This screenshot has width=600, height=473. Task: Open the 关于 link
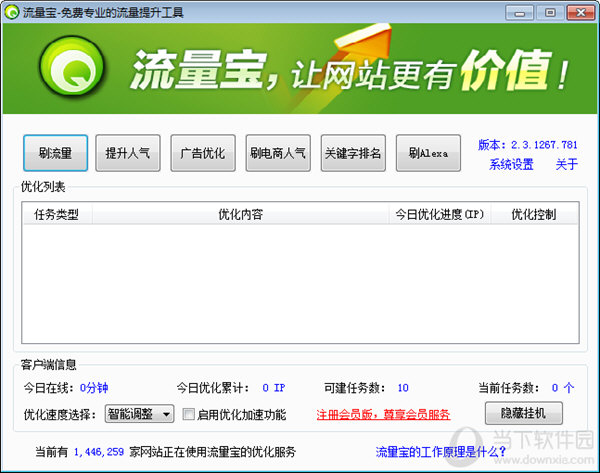pos(567,165)
